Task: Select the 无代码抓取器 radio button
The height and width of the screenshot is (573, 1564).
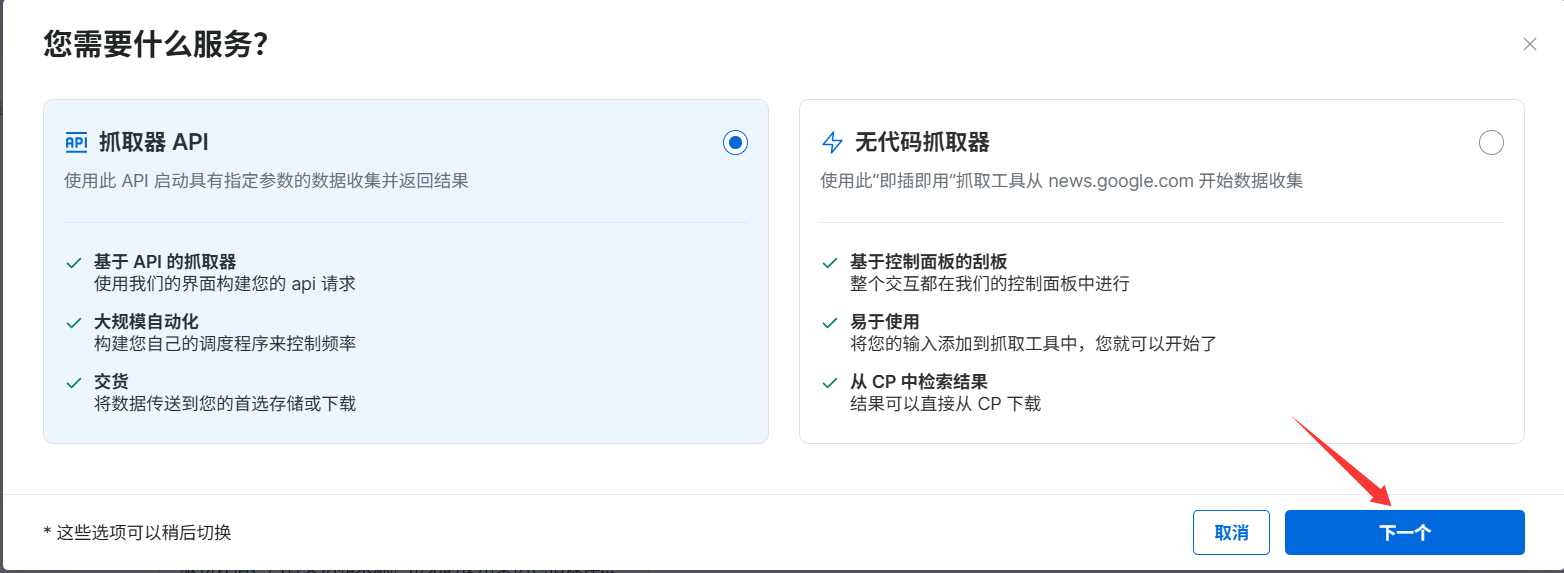Action: [1490, 143]
